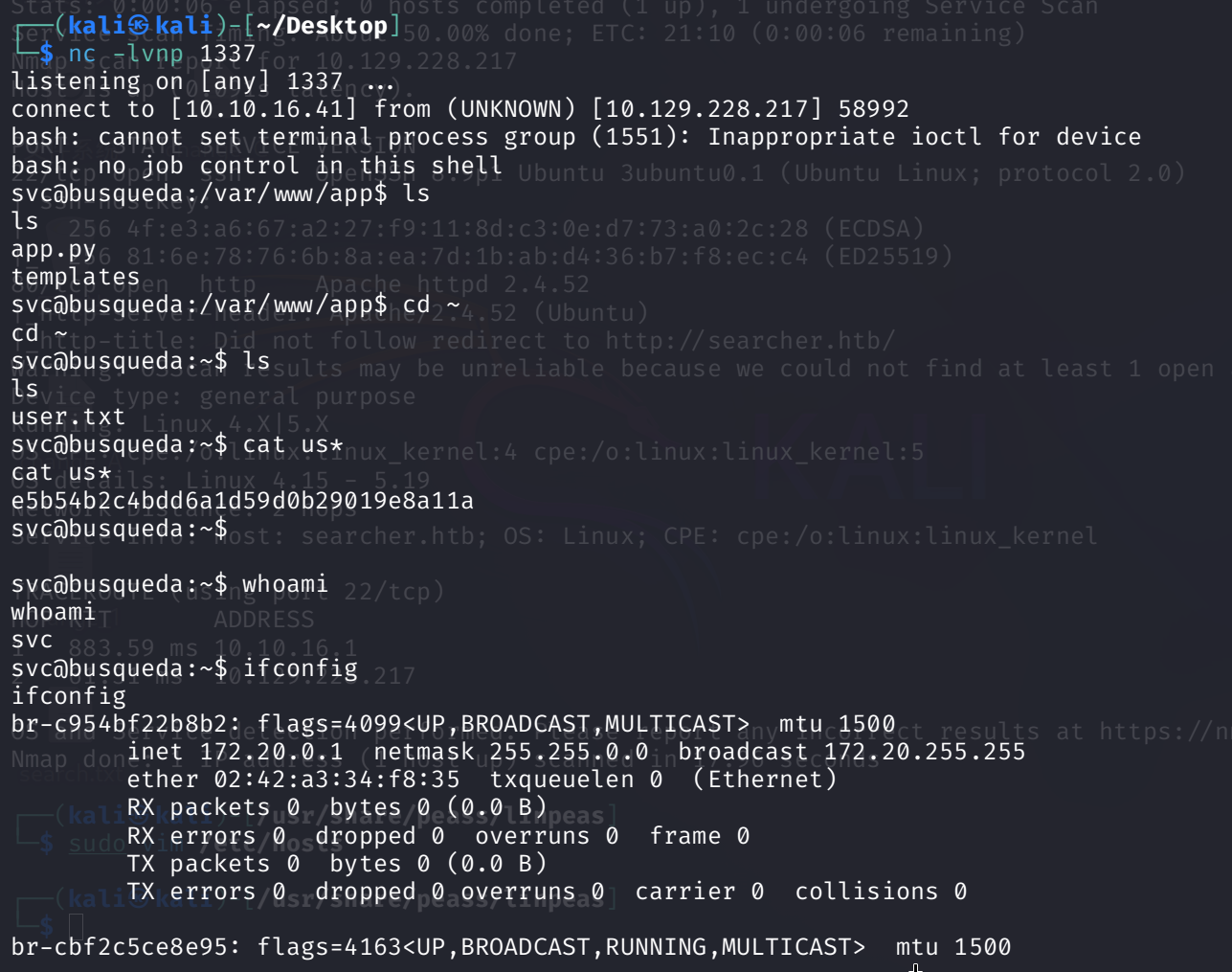Click "Inappropriate ioctl for device" error text
The width and height of the screenshot is (1232, 972).
tap(924, 137)
